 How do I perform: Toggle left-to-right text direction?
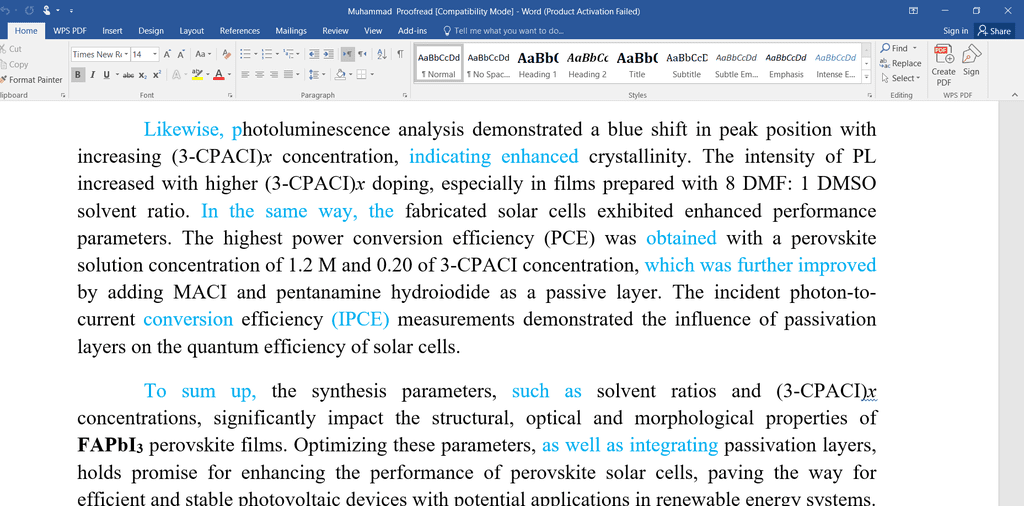click(348, 54)
